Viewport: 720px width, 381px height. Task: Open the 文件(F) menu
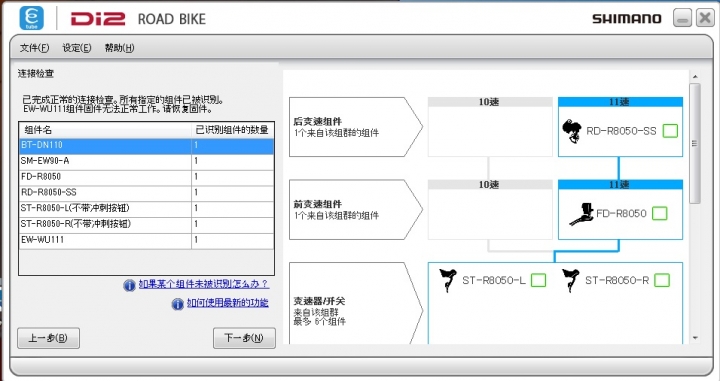[x=34, y=48]
